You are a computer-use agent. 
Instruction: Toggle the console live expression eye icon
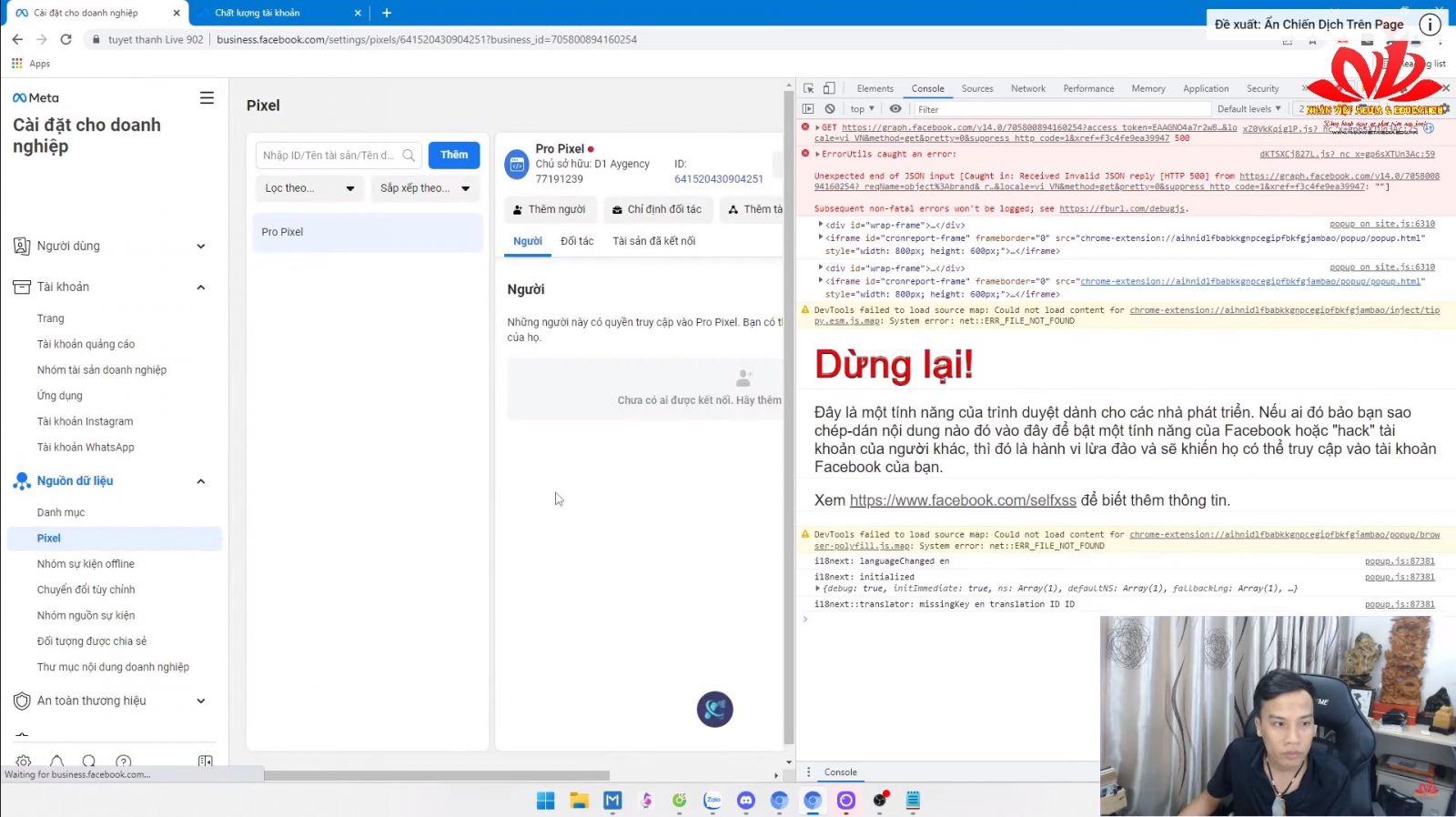[x=895, y=108]
